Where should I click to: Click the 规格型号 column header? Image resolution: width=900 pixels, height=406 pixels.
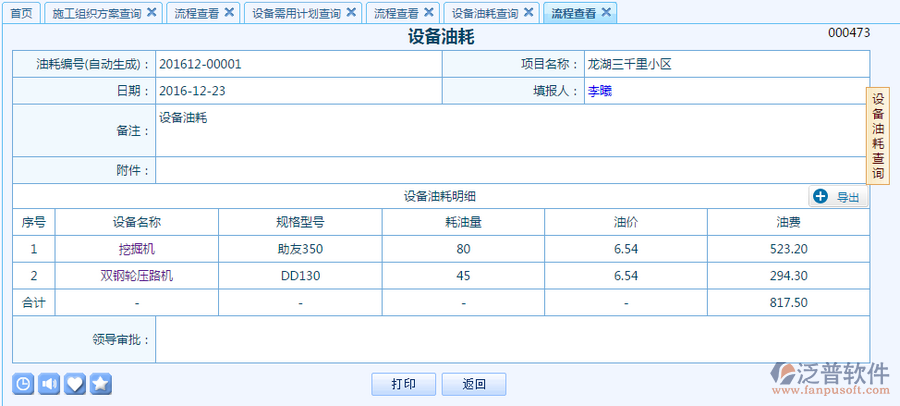(x=300, y=222)
